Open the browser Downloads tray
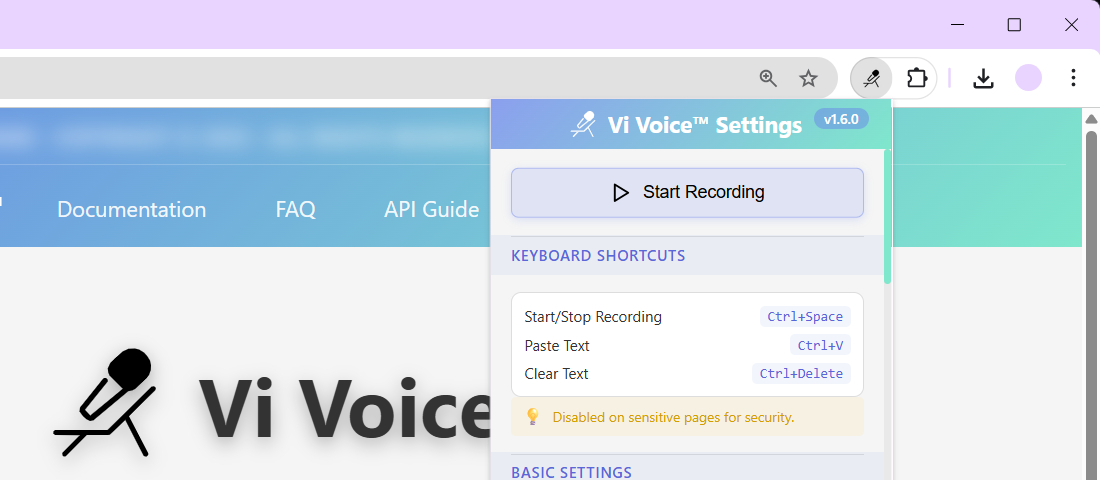This screenshot has height=480, width=1100. click(983, 78)
